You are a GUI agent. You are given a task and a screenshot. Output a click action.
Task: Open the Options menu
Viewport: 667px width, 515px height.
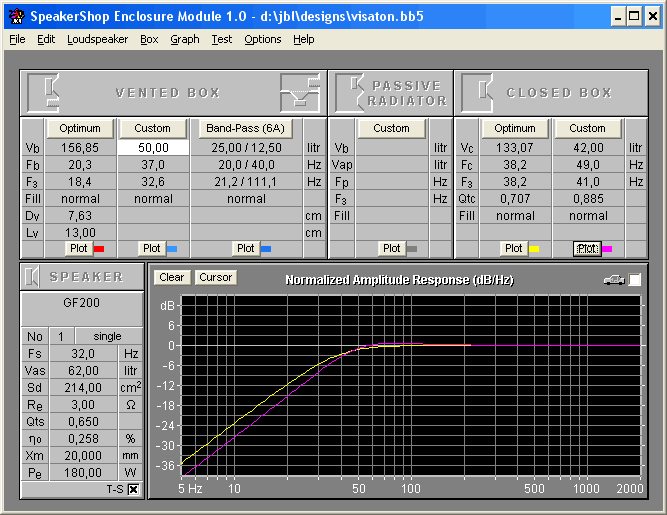tap(262, 39)
